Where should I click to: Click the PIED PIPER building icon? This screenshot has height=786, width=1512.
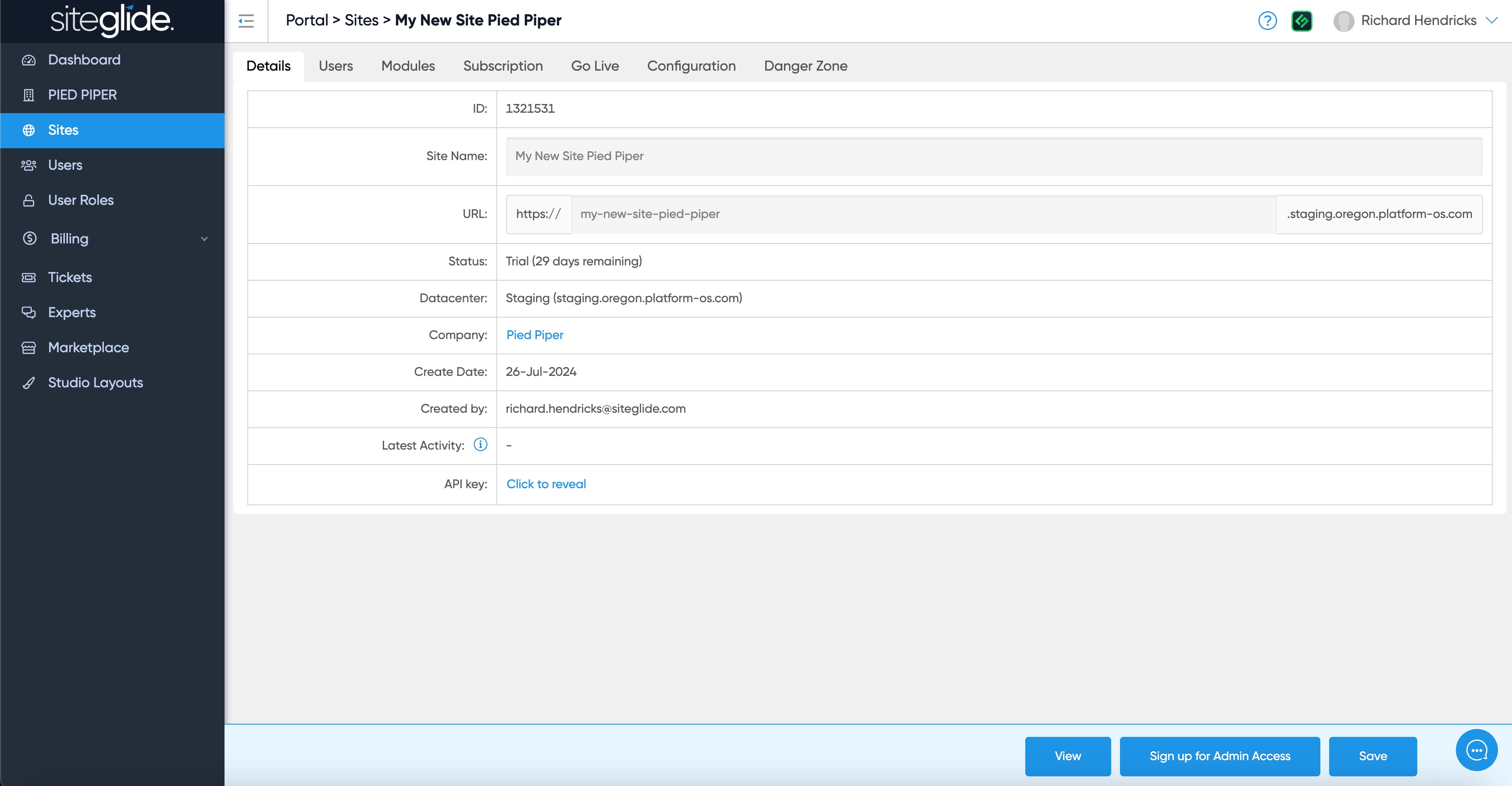click(x=29, y=95)
